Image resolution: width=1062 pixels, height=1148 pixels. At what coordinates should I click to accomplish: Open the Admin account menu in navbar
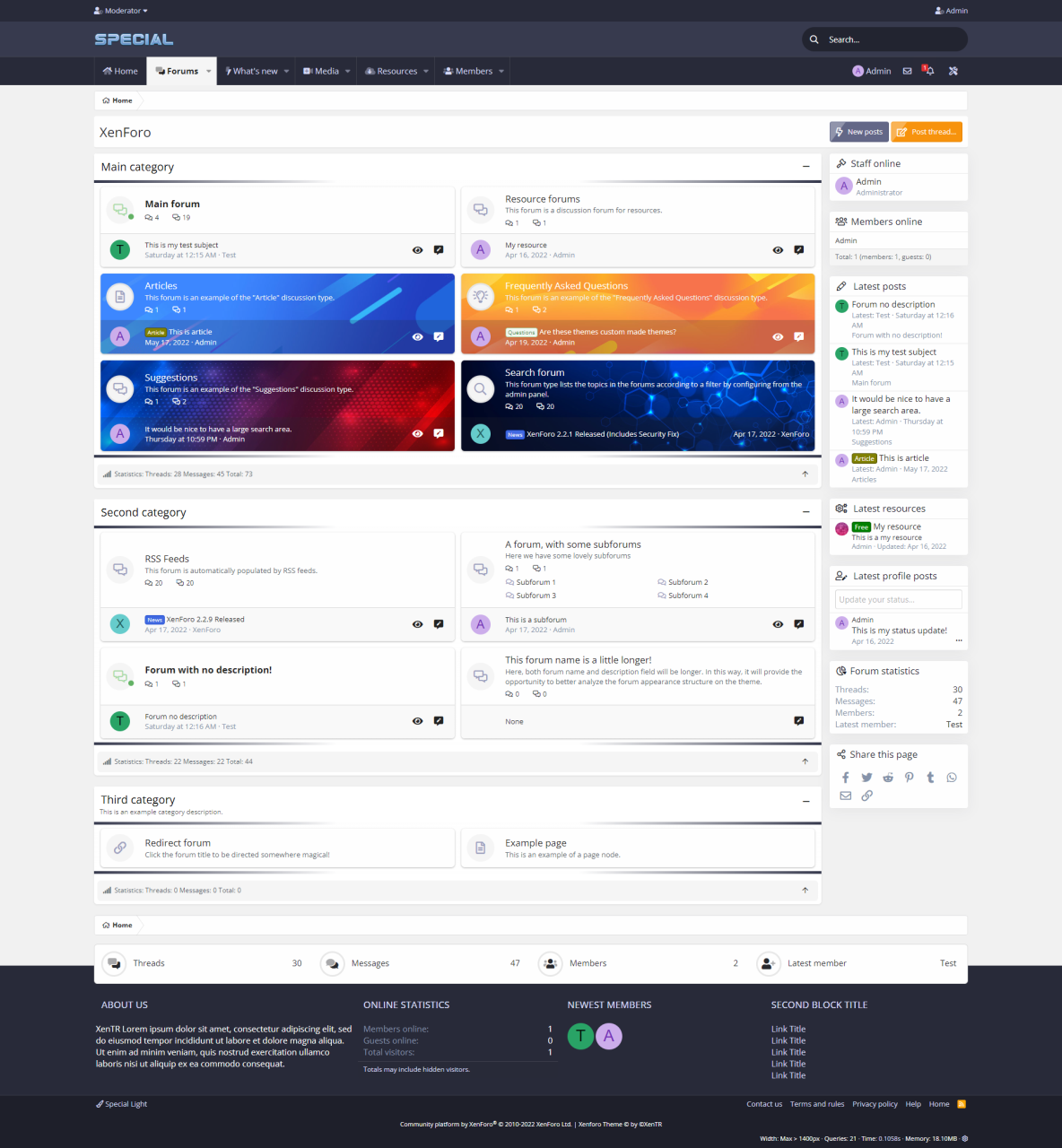click(x=872, y=71)
